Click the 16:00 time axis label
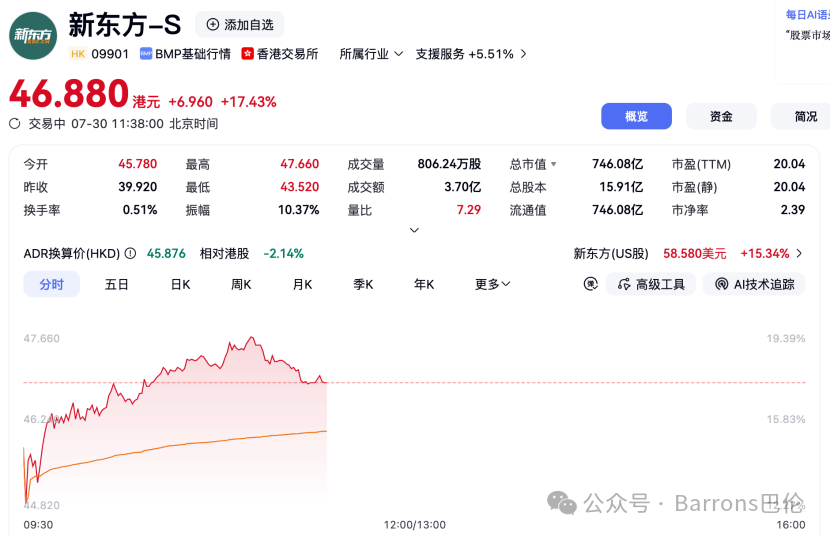This screenshot has width=830, height=536. point(791,525)
